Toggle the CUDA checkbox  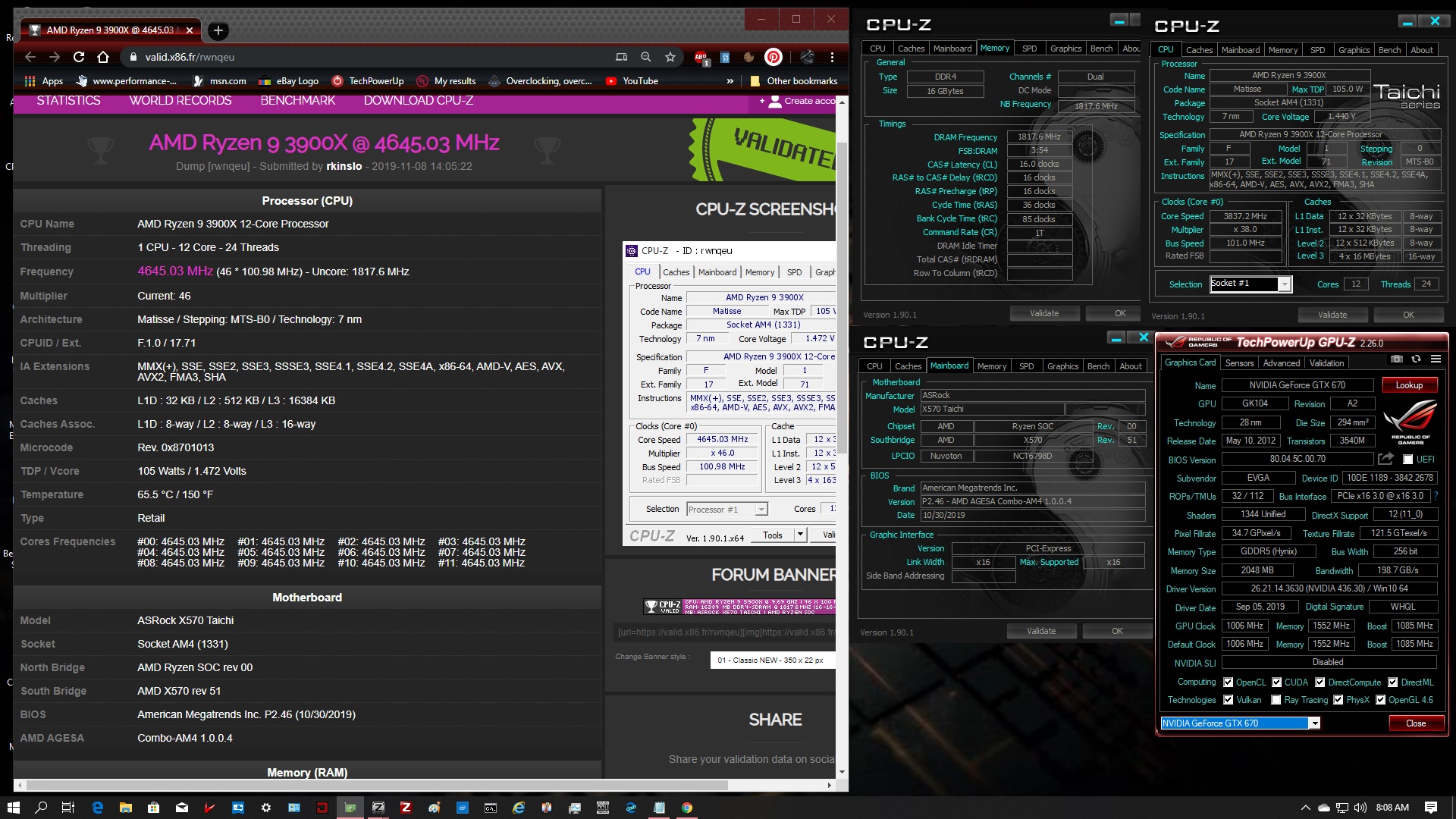(x=1277, y=682)
